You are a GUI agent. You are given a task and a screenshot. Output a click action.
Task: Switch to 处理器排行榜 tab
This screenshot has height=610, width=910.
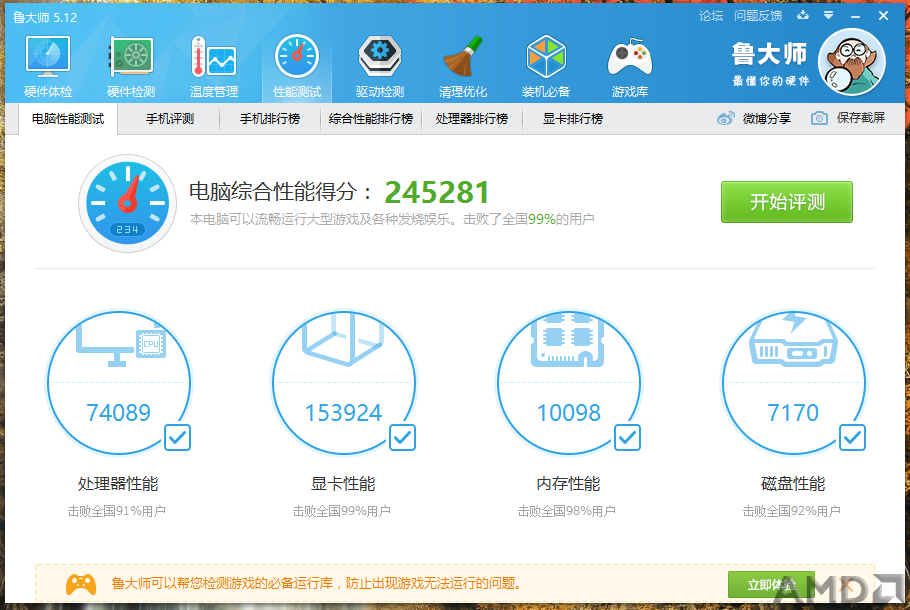click(x=472, y=119)
